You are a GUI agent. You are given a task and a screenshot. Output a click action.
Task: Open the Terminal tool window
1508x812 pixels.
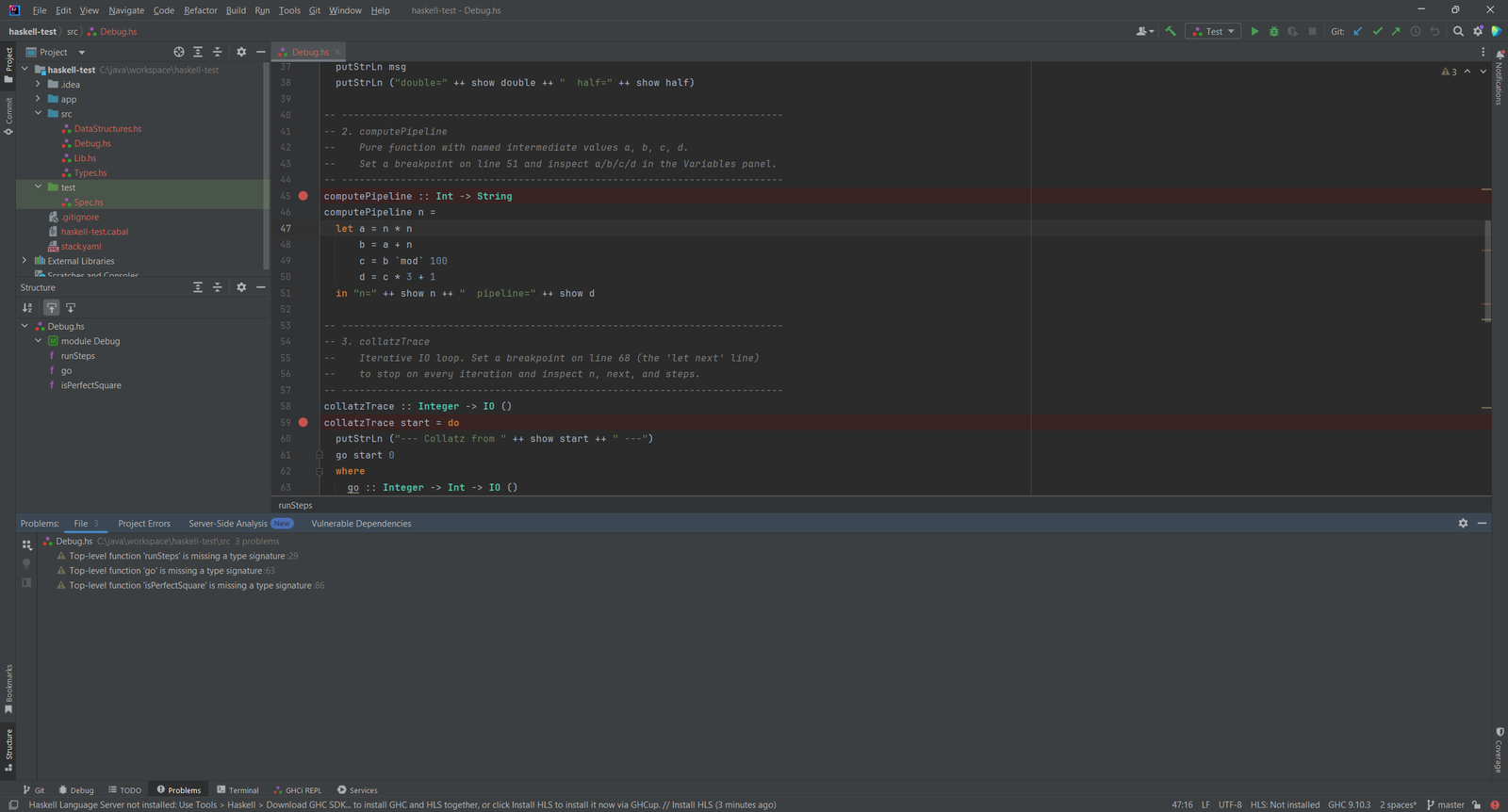coord(238,790)
